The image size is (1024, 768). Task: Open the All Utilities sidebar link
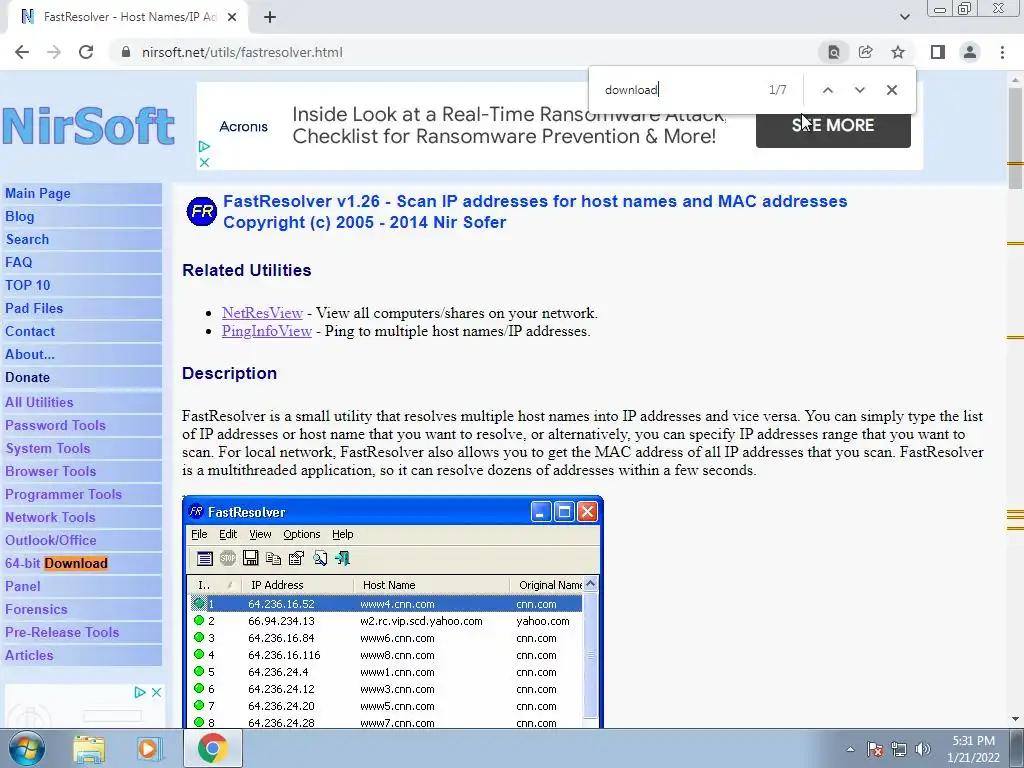(x=39, y=402)
